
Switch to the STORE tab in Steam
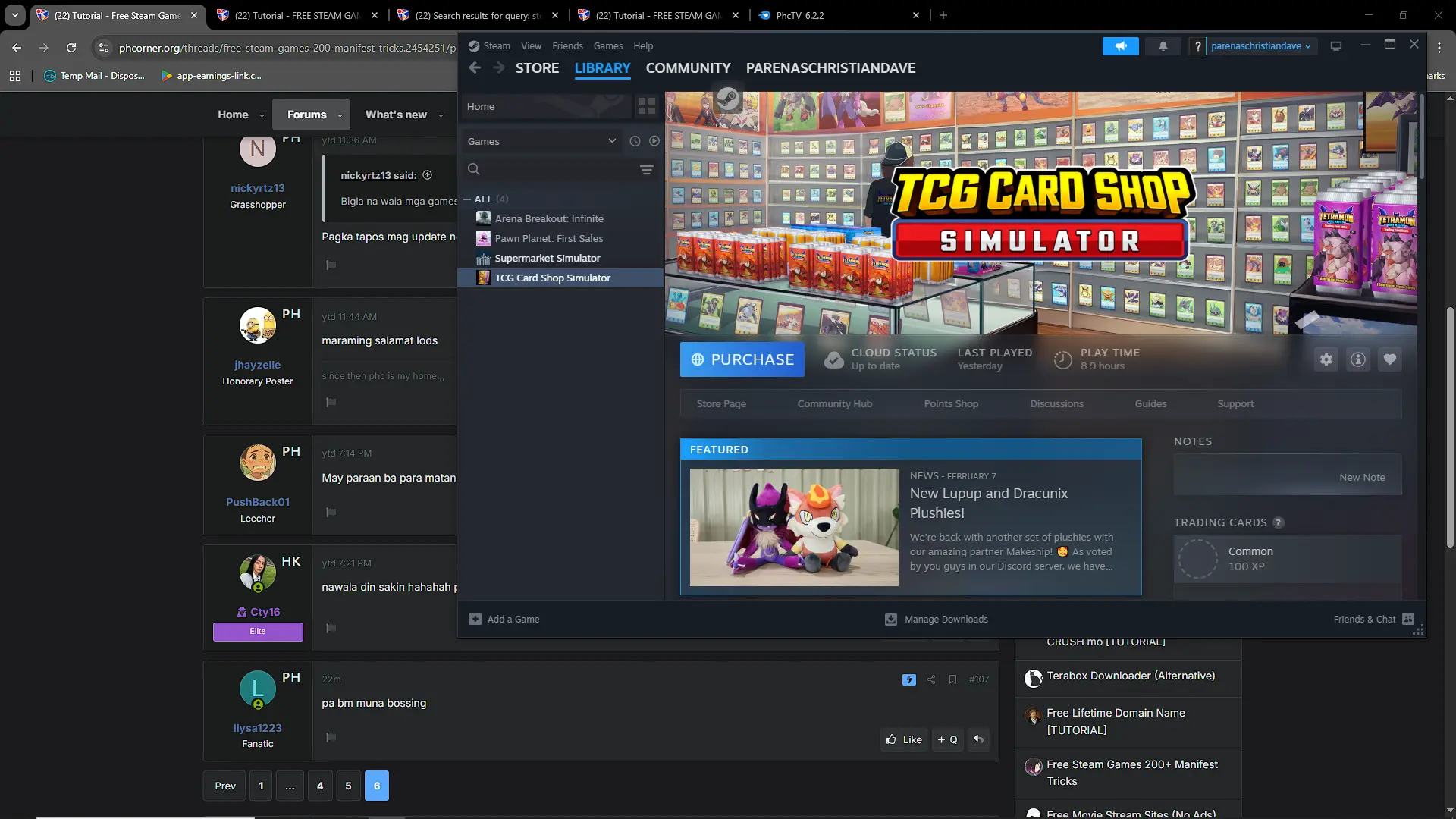point(538,68)
